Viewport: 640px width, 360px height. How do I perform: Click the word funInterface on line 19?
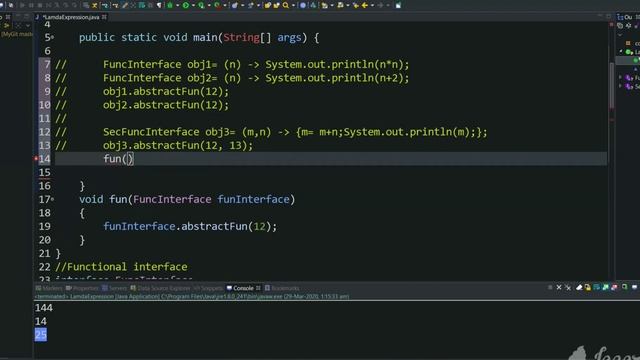pos(139,226)
